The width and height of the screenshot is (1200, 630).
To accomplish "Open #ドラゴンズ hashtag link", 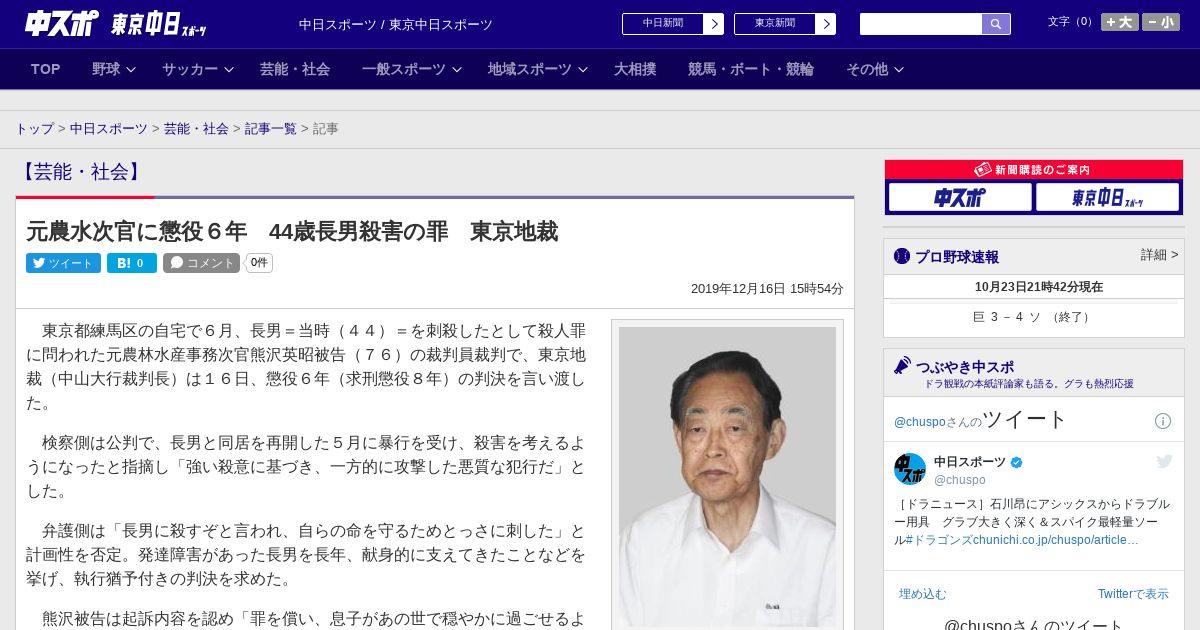I will 940,540.
